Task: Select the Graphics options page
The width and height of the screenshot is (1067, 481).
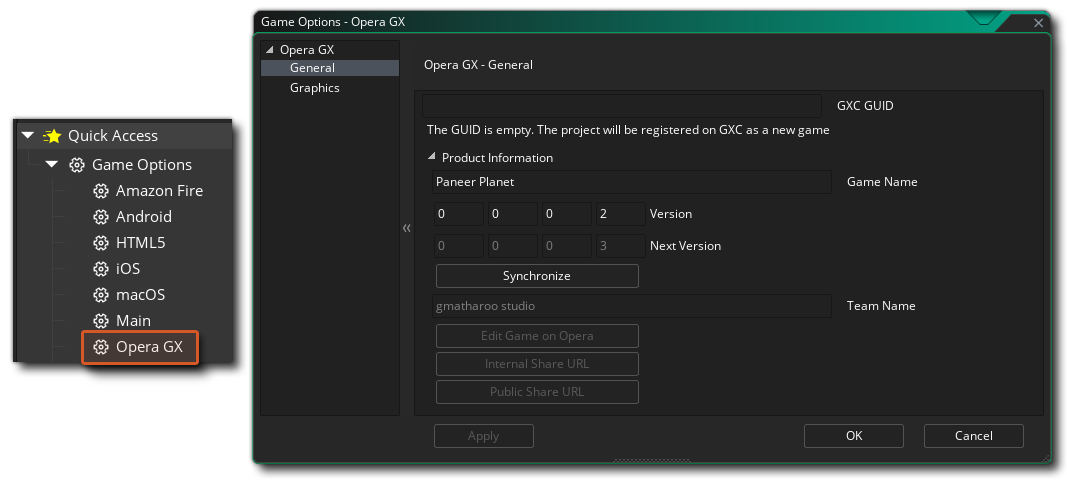Action: click(x=314, y=88)
